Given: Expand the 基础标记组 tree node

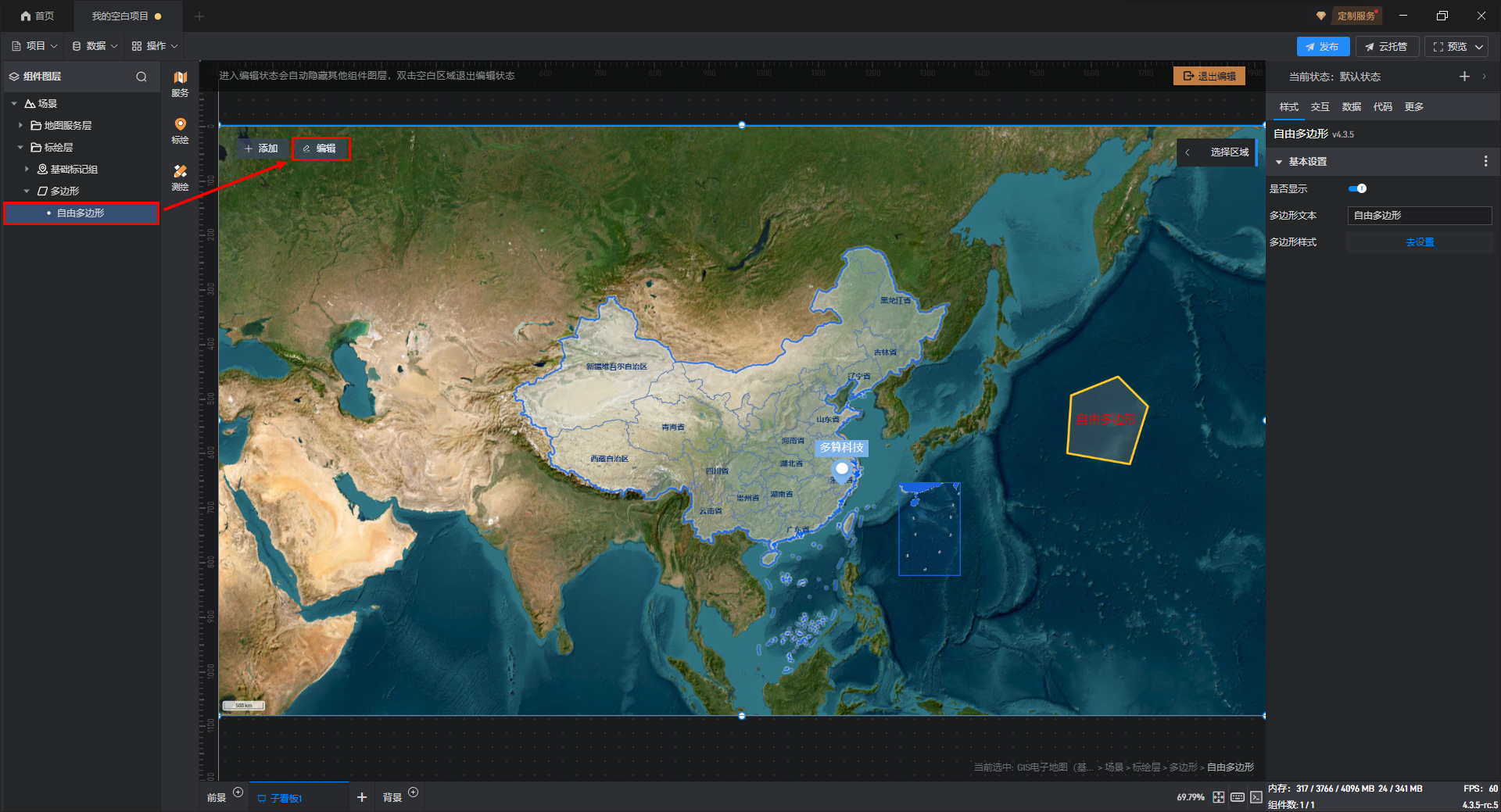Looking at the screenshot, I should point(27,169).
